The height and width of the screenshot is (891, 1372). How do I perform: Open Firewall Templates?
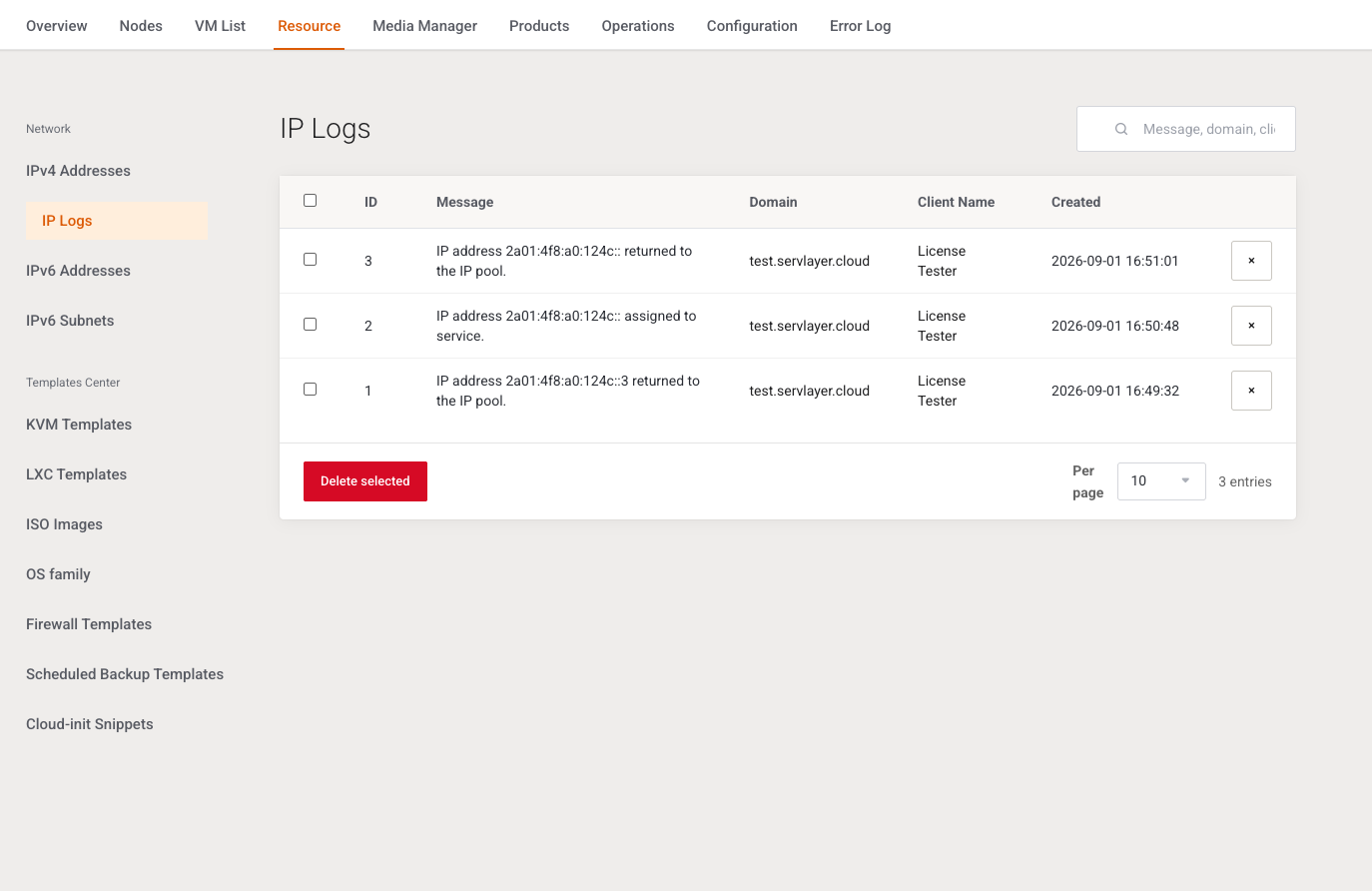pos(89,624)
